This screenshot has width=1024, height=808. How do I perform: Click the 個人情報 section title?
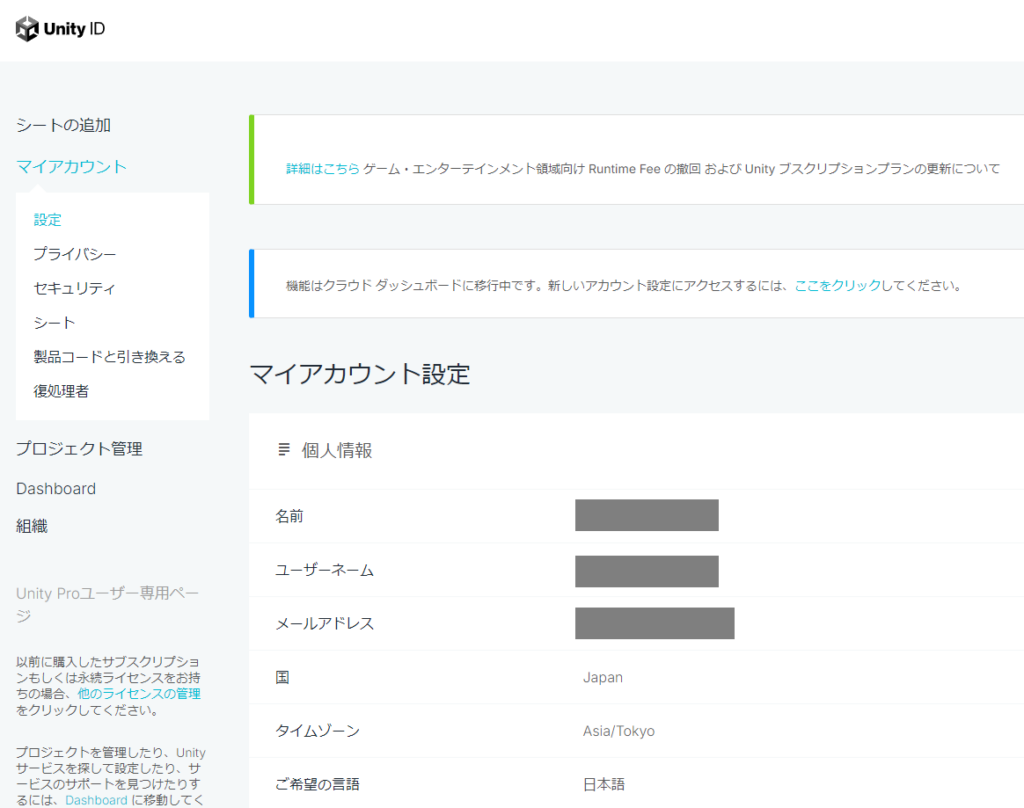337,450
